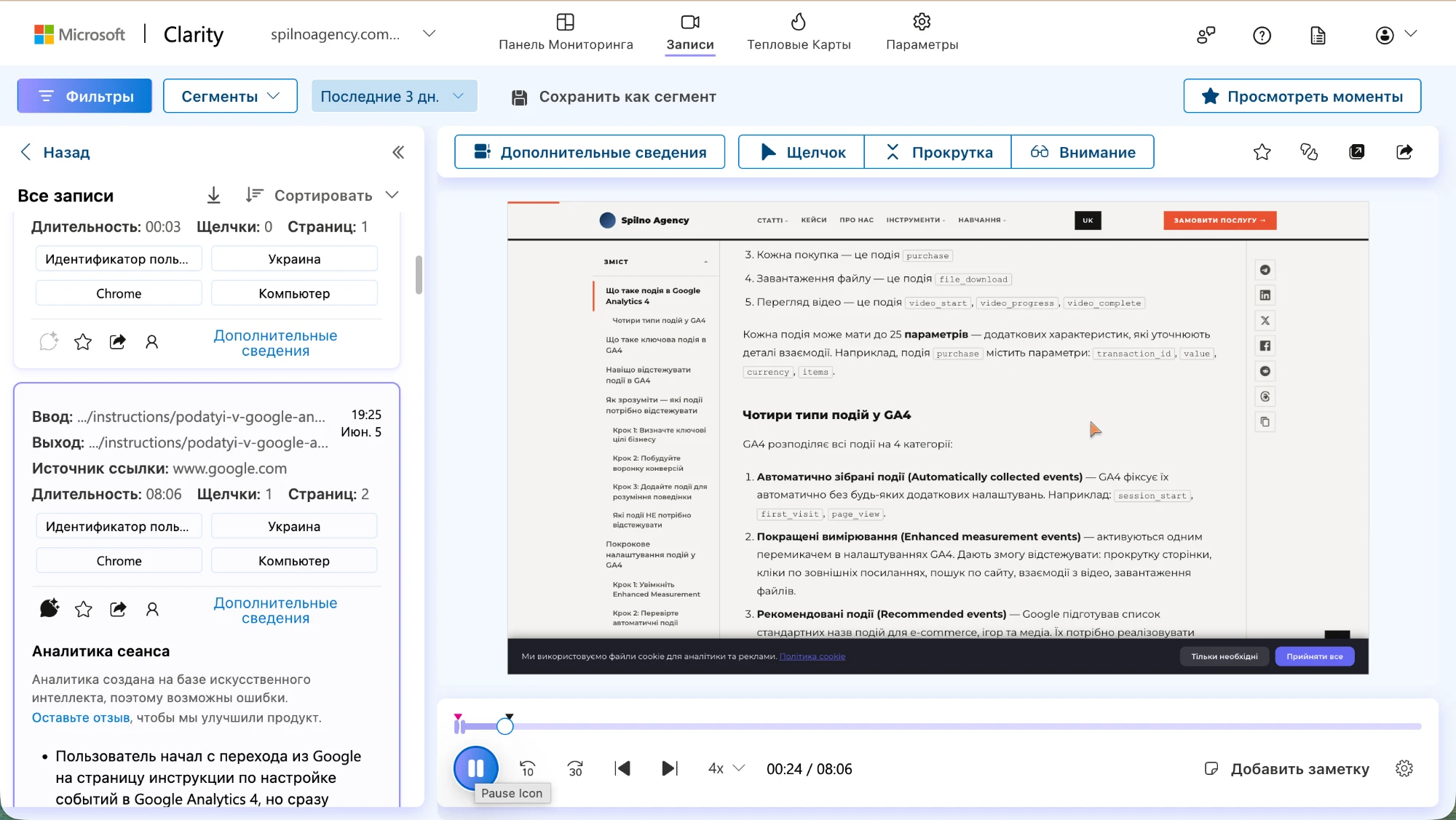Expand the Сегменты dropdown
The height and width of the screenshot is (820, 1456).
[x=230, y=96]
